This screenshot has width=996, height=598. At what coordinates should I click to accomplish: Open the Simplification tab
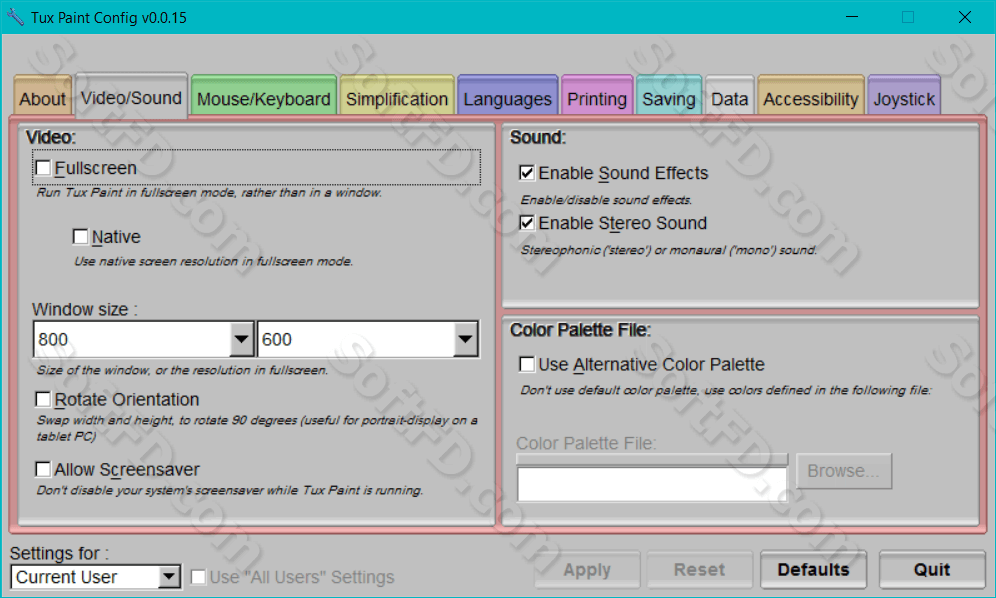(x=397, y=97)
